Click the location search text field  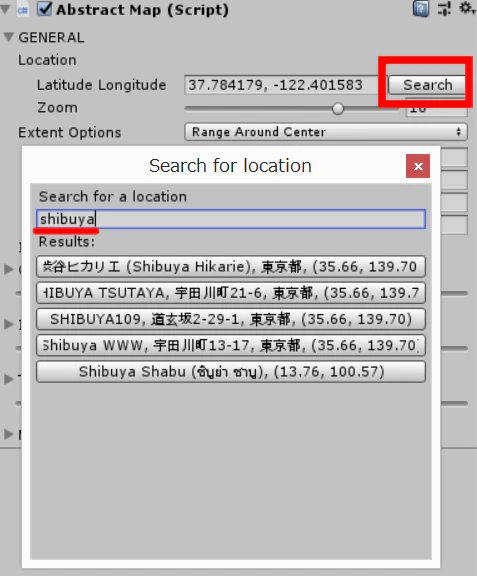(x=231, y=219)
